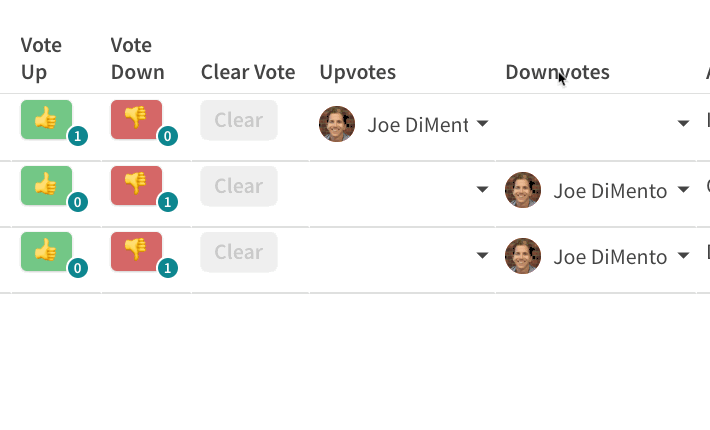Expand third row Upvotes dropdown arrow
Viewport: 710px width, 430px height.
(482, 256)
